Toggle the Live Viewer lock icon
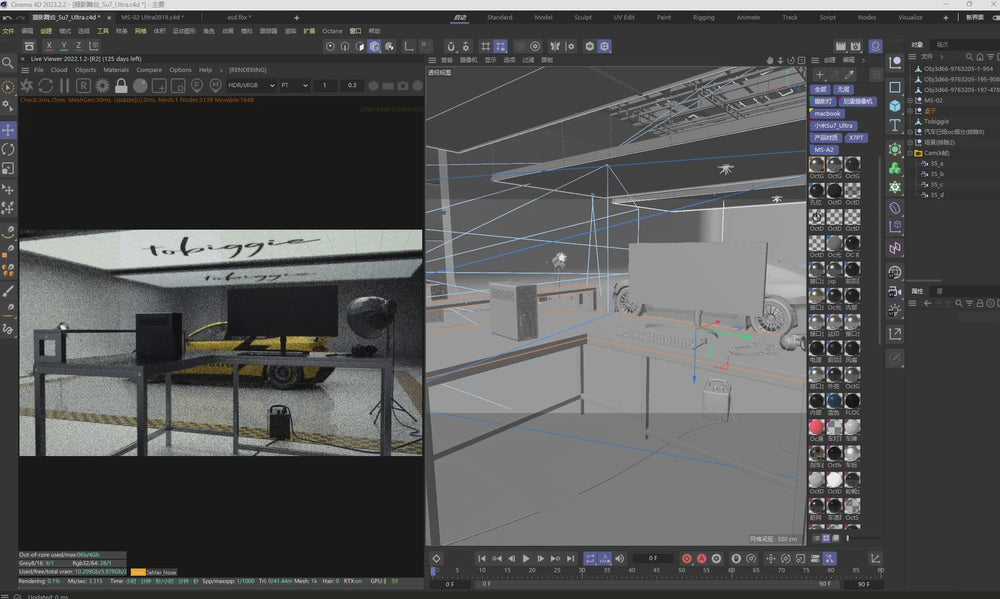The image size is (1000, 599). (x=121, y=86)
